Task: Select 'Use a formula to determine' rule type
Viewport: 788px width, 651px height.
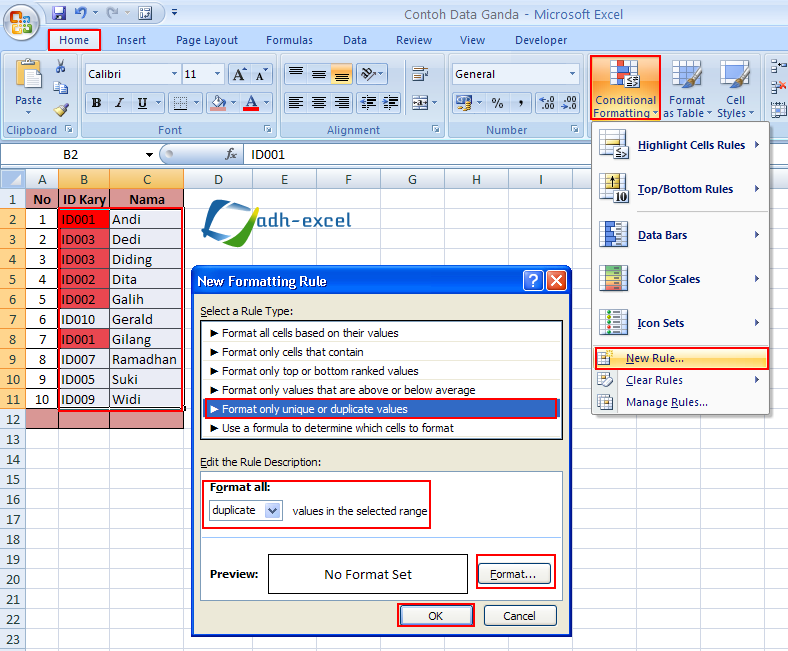Action: click(381, 428)
